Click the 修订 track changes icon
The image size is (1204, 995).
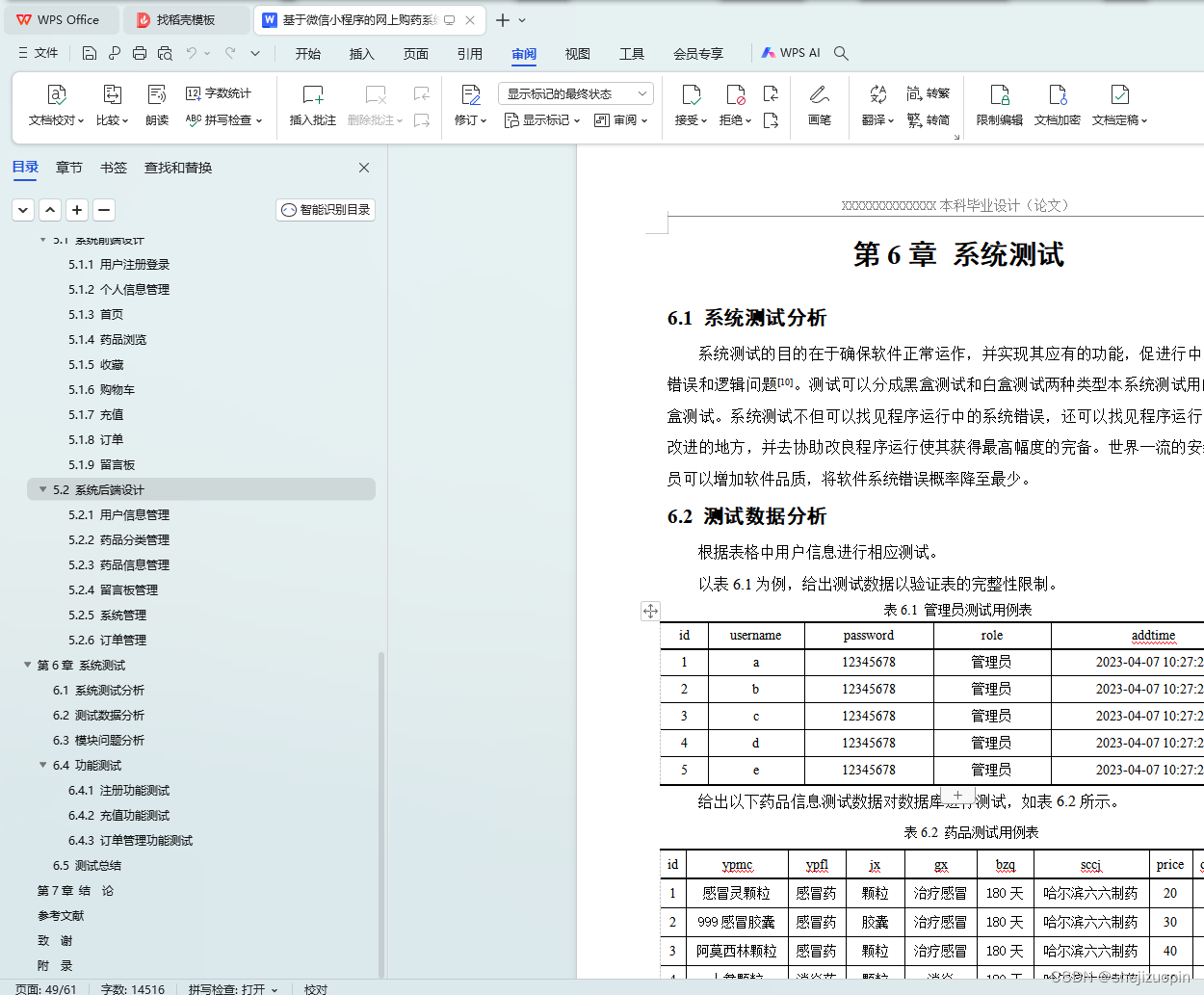click(471, 94)
